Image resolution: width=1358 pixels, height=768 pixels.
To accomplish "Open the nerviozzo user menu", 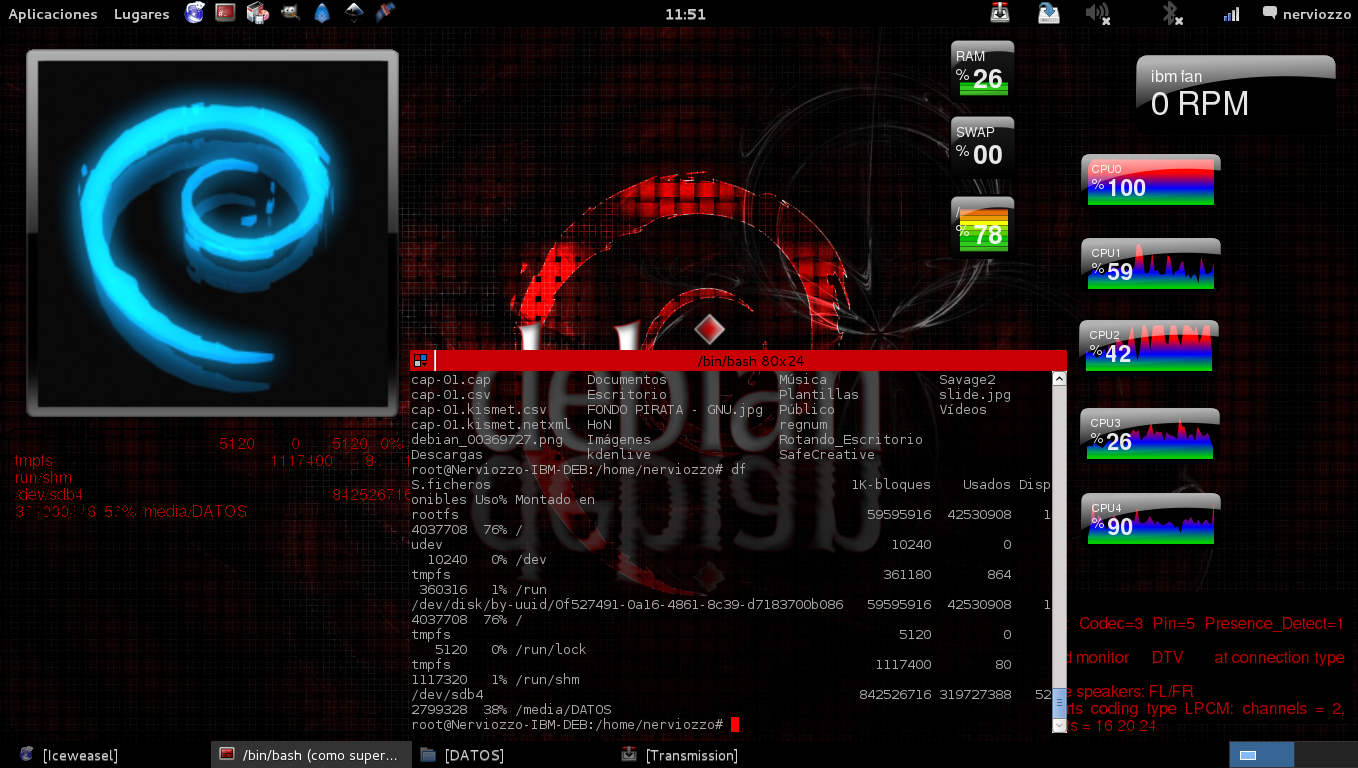I will [x=1306, y=14].
